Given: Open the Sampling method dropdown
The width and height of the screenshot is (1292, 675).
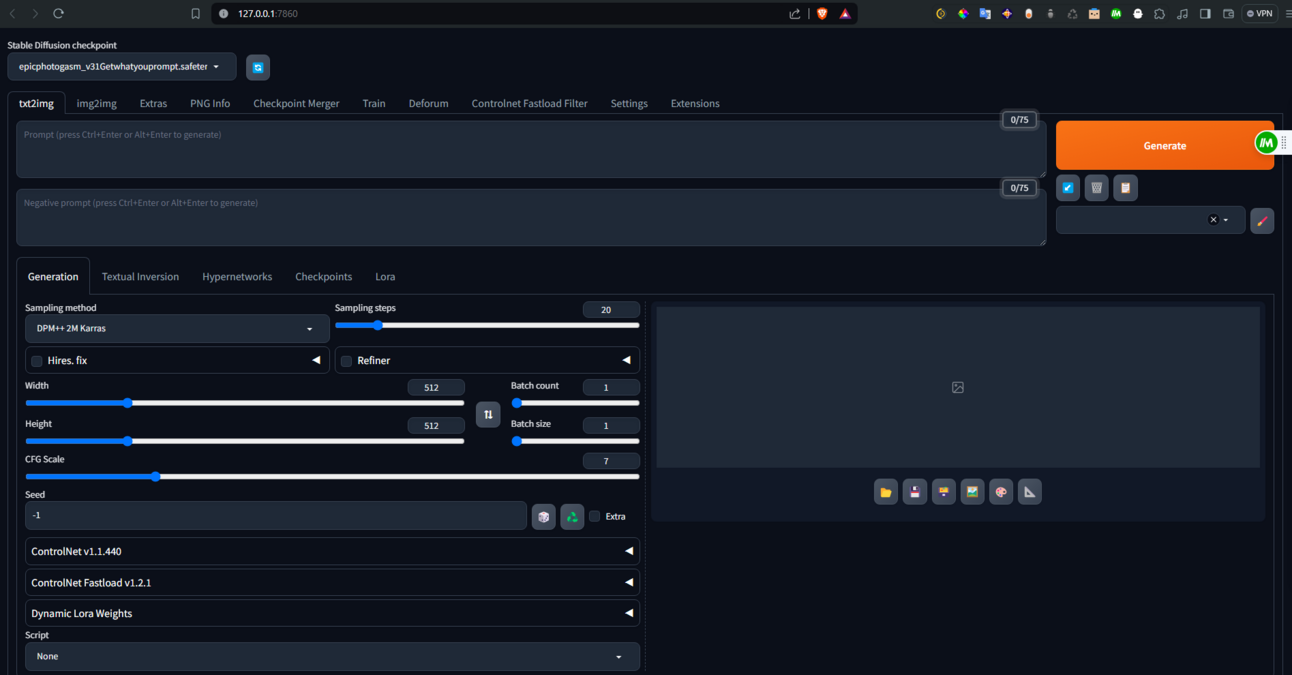Looking at the screenshot, I should click(x=177, y=329).
